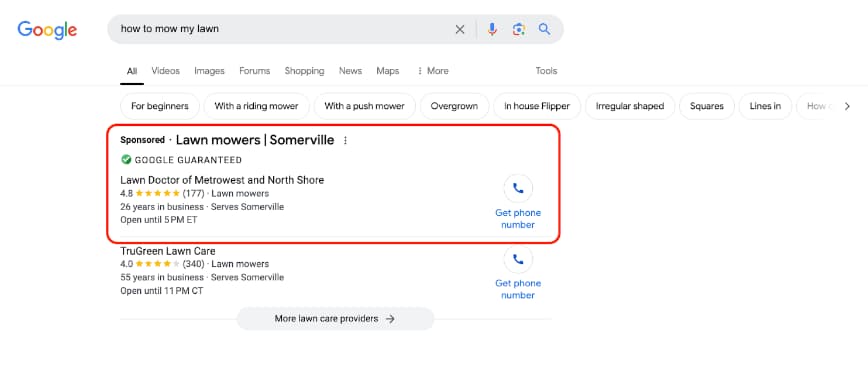The height and width of the screenshot is (368, 868).
Task: Show next filter chips with right arrow
Action: pos(846,106)
